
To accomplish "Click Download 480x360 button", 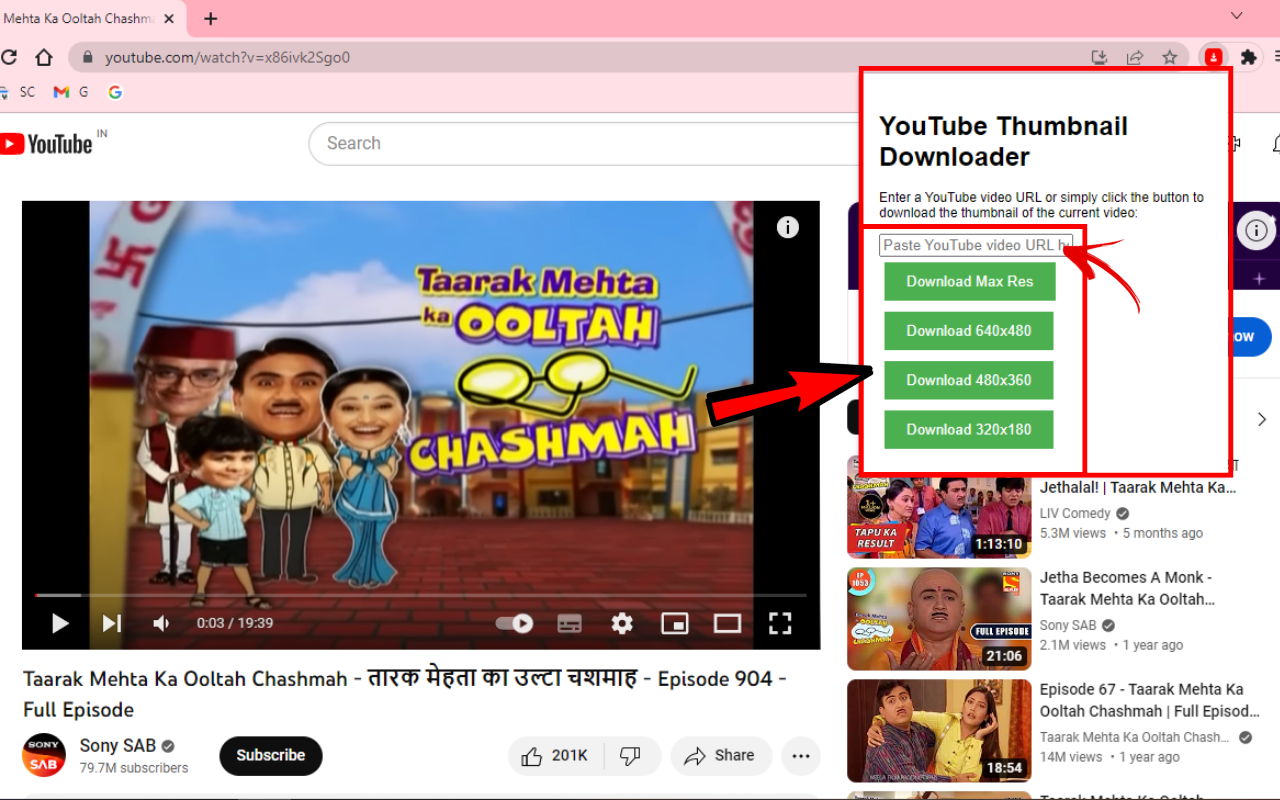I will [969, 380].
